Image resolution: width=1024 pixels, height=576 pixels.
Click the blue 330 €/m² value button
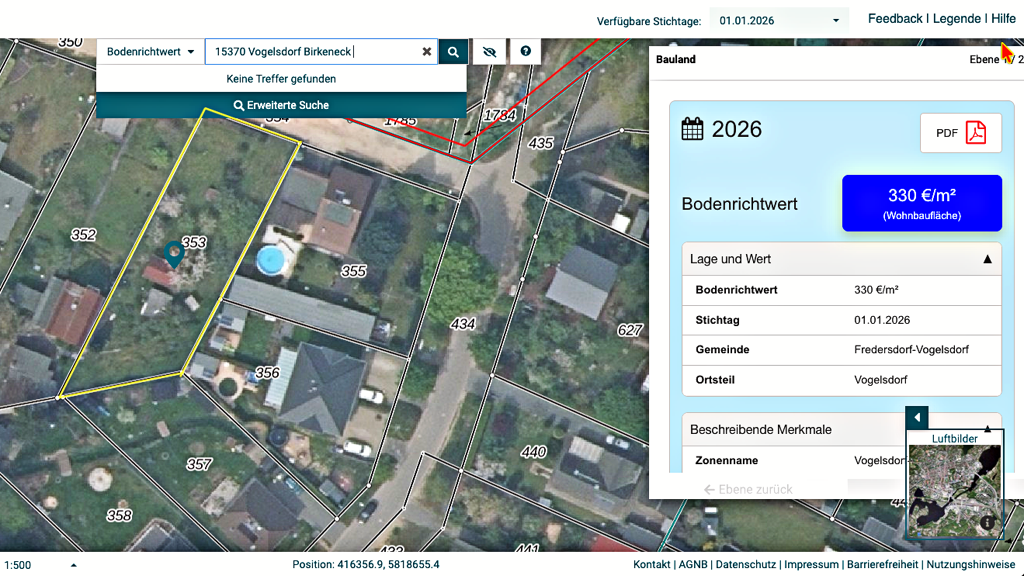coord(921,203)
